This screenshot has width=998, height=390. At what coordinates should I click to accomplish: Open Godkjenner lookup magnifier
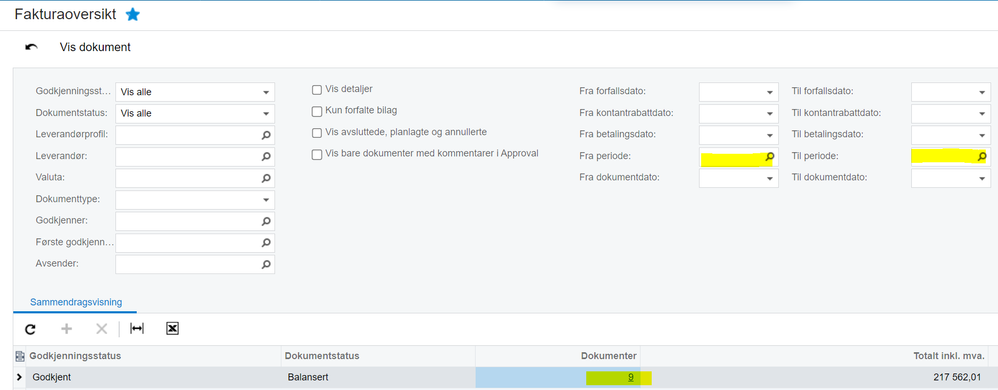tap(266, 221)
